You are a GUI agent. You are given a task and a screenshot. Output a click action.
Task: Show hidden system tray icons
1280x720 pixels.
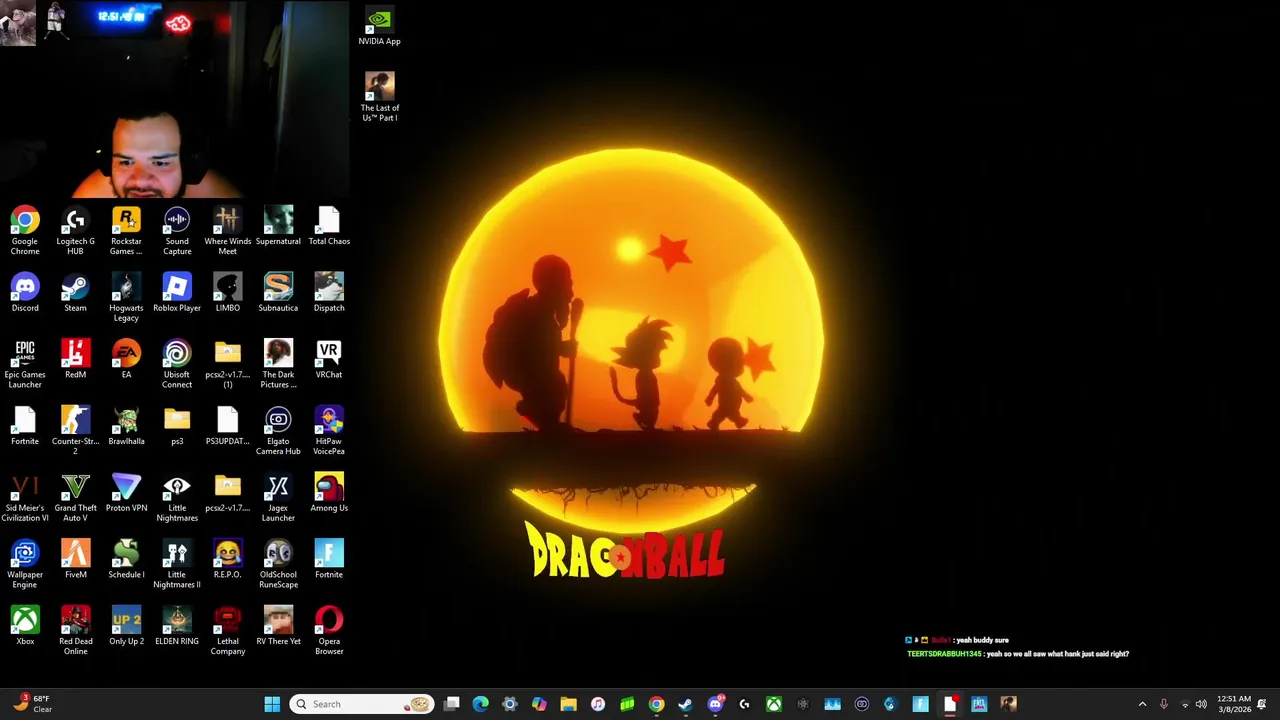1142,704
